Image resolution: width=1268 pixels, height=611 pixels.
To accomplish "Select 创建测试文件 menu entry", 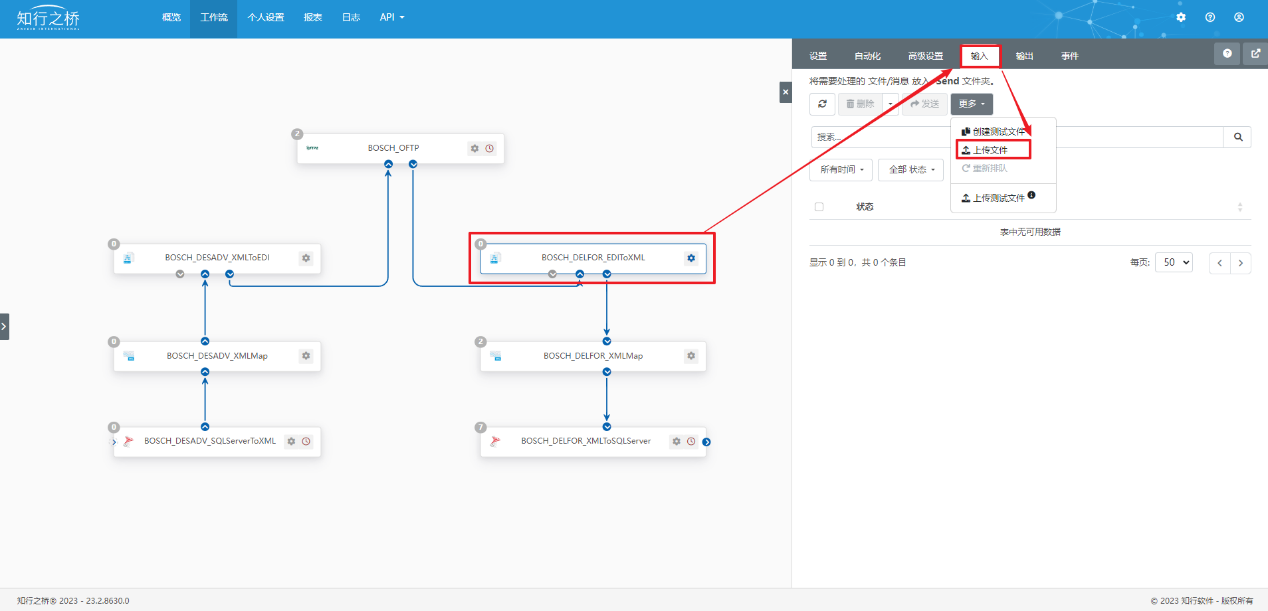I will click(x=999, y=132).
